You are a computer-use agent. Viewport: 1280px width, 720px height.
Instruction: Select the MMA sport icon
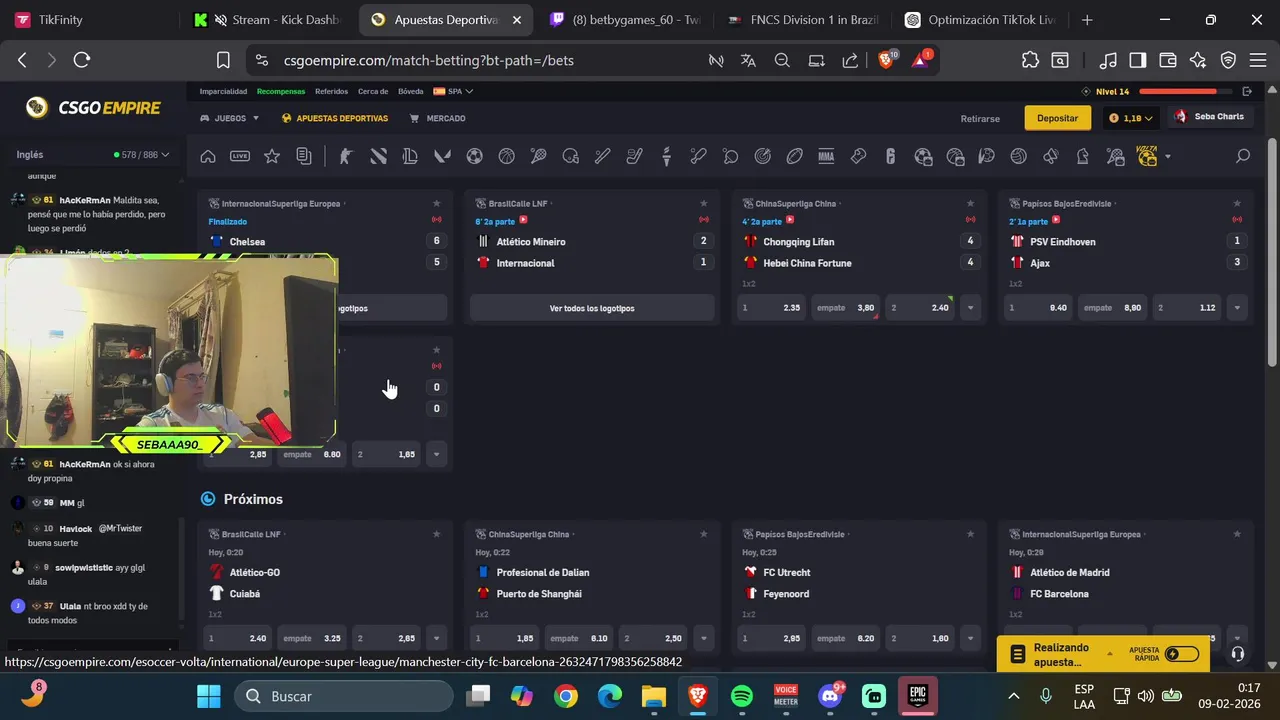[826, 156]
